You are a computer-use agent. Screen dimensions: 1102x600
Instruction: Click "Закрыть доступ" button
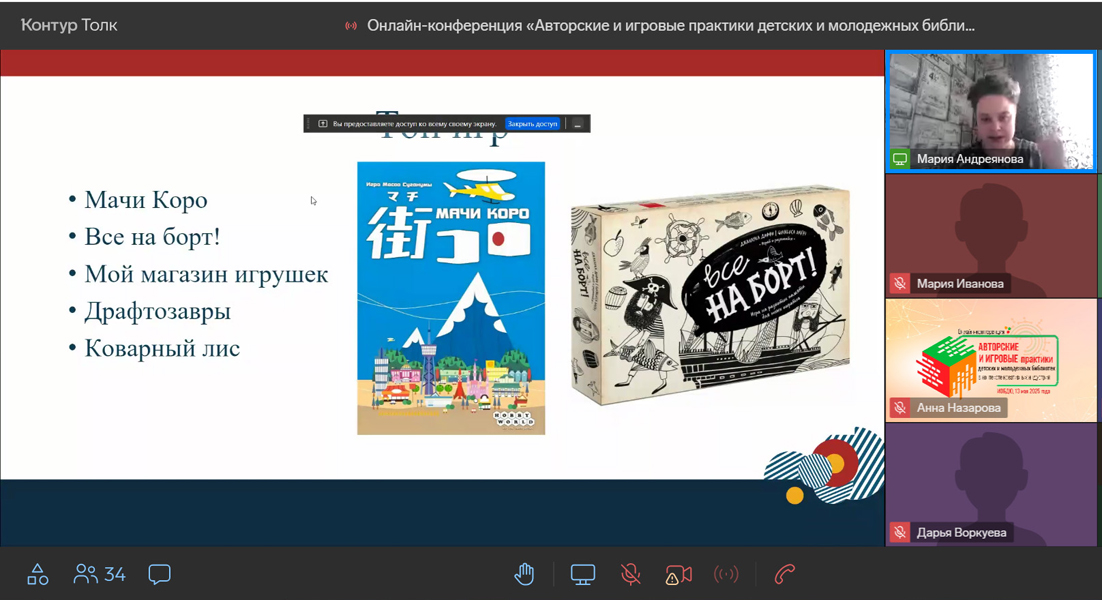click(x=532, y=124)
